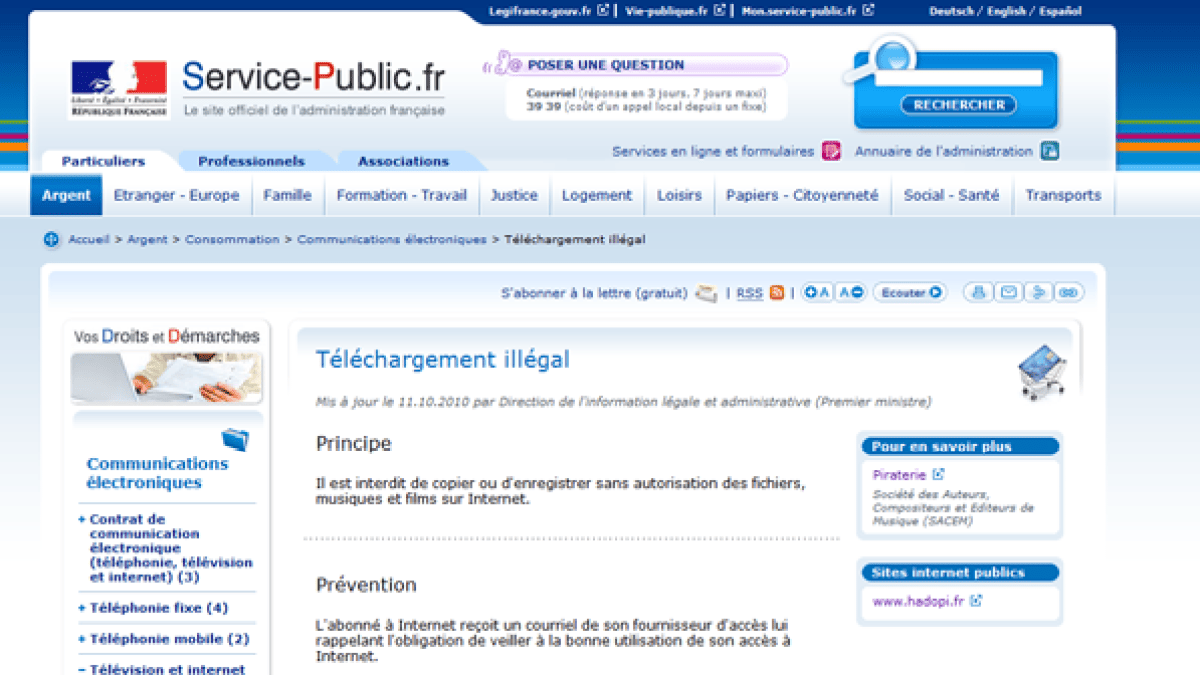The height and width of the screenshot is (675, 1200).
Task: Open the Justice menu item
Action: click(x=514, y=195)
